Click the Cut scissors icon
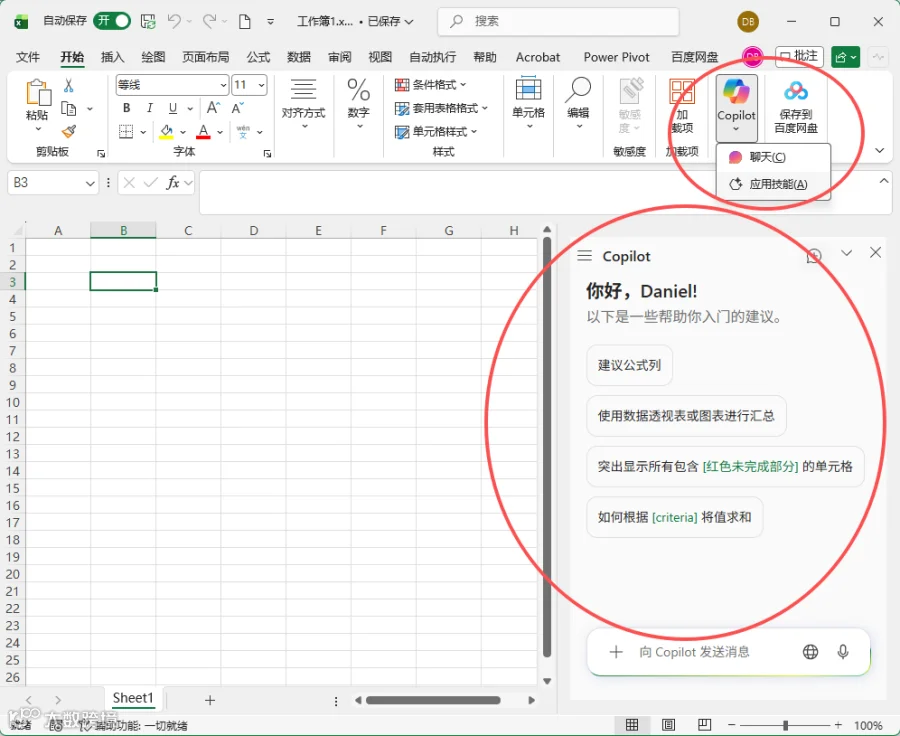The image size is (900, 736). coord(68,86)
